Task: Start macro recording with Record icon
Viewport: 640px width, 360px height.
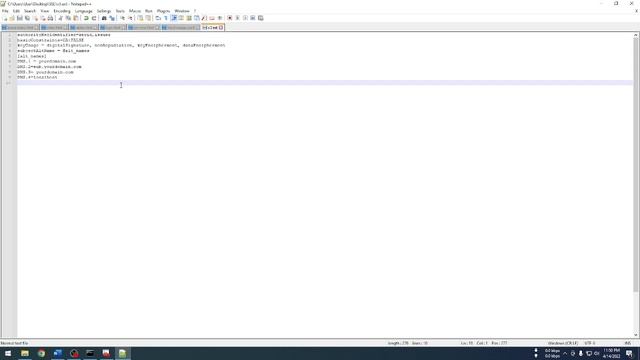Action: pyautogui.click(x=229, y=18)
